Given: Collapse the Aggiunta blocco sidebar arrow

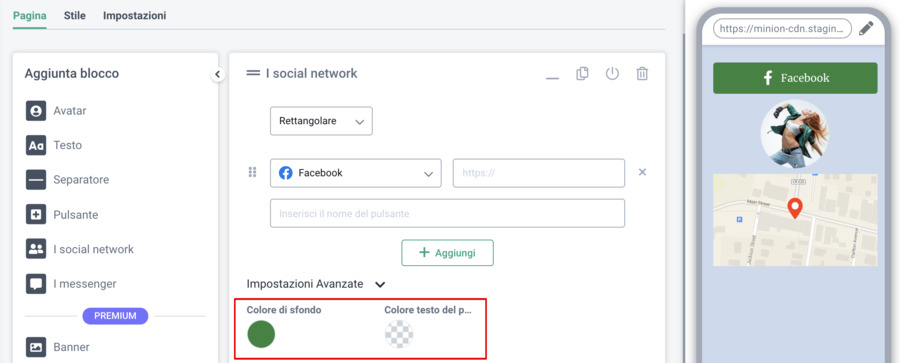Looking at the screenshot, I should (x=218, y=74).
